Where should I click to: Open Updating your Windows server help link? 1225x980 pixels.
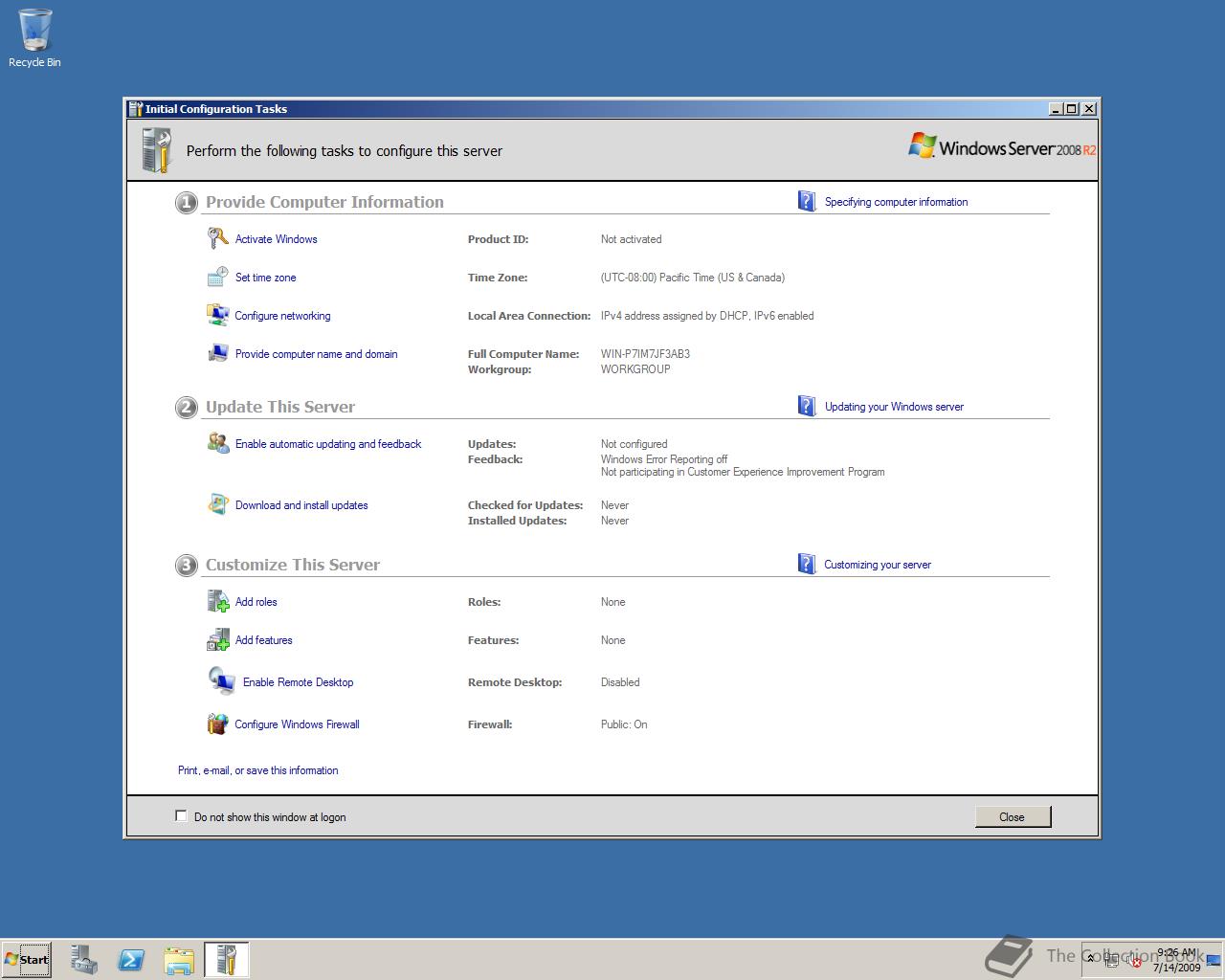pos(894,407)
